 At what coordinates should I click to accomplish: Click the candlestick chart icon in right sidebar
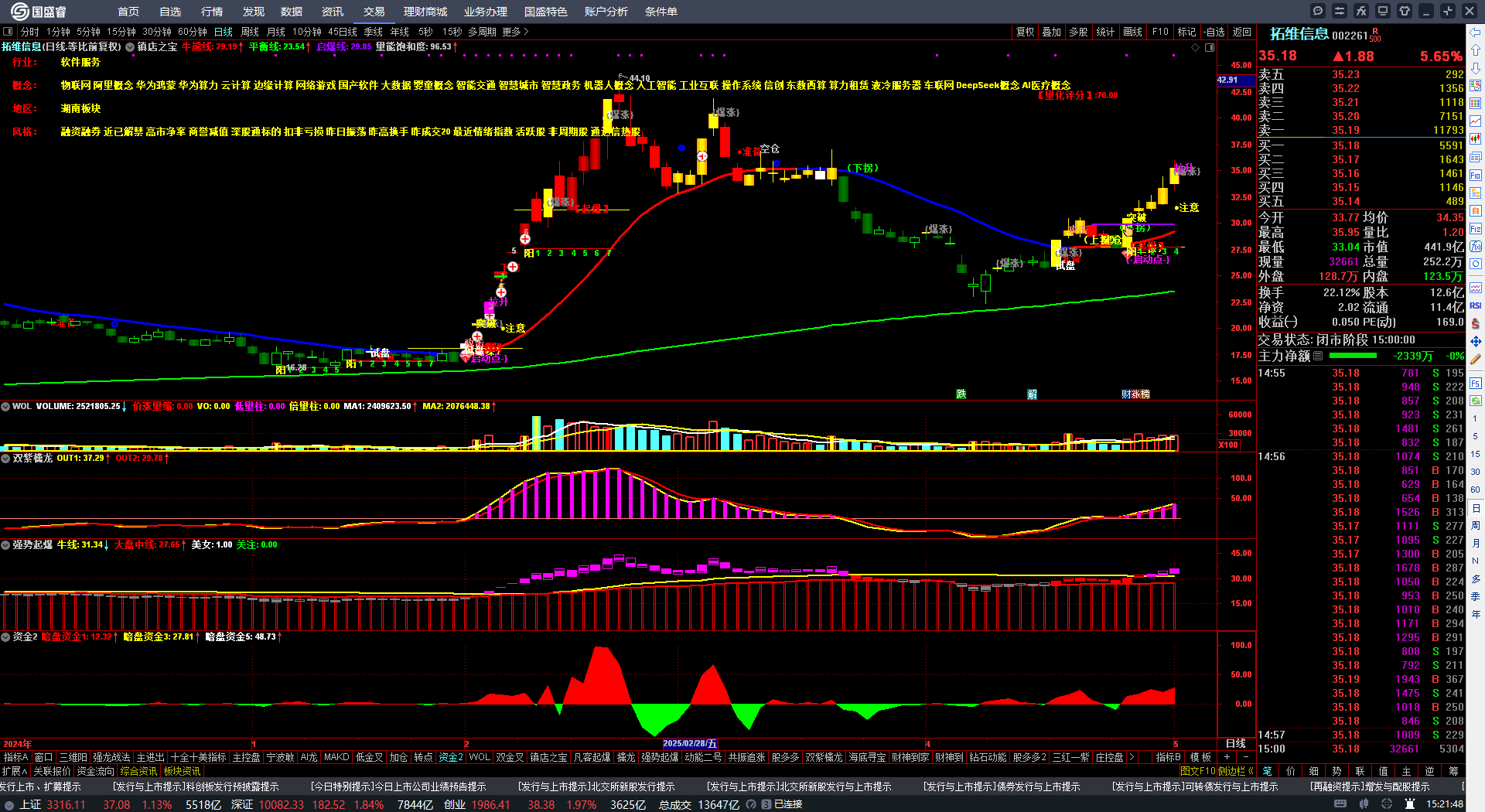1476,139
